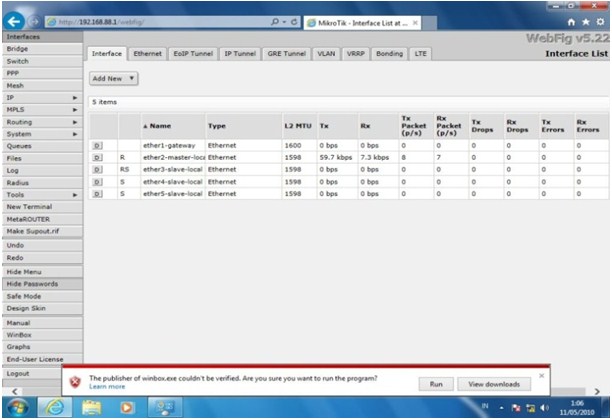Click Run in the download bar

click(436, 384)
